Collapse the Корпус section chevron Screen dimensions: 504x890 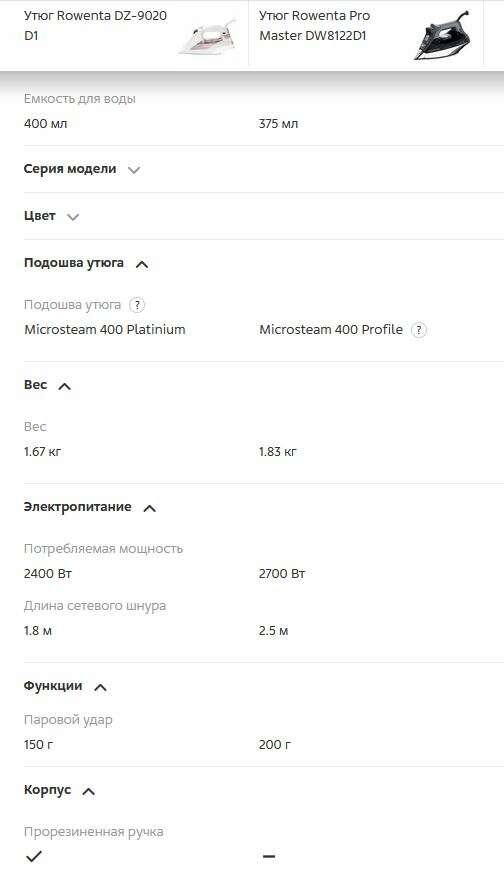pos(89,791)
